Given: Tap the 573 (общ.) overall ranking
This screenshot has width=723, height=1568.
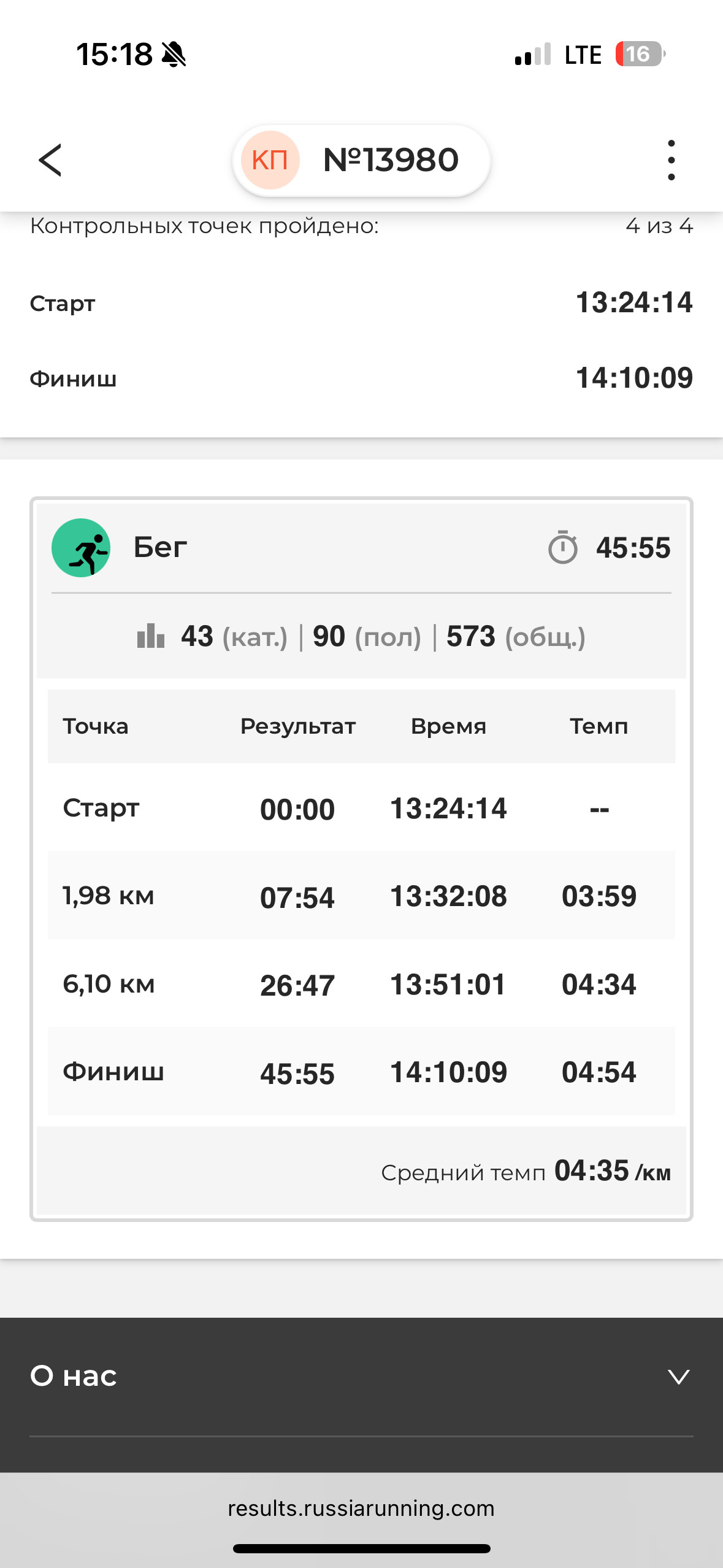Looking at the screenshot, I should [x=516, y=636].
